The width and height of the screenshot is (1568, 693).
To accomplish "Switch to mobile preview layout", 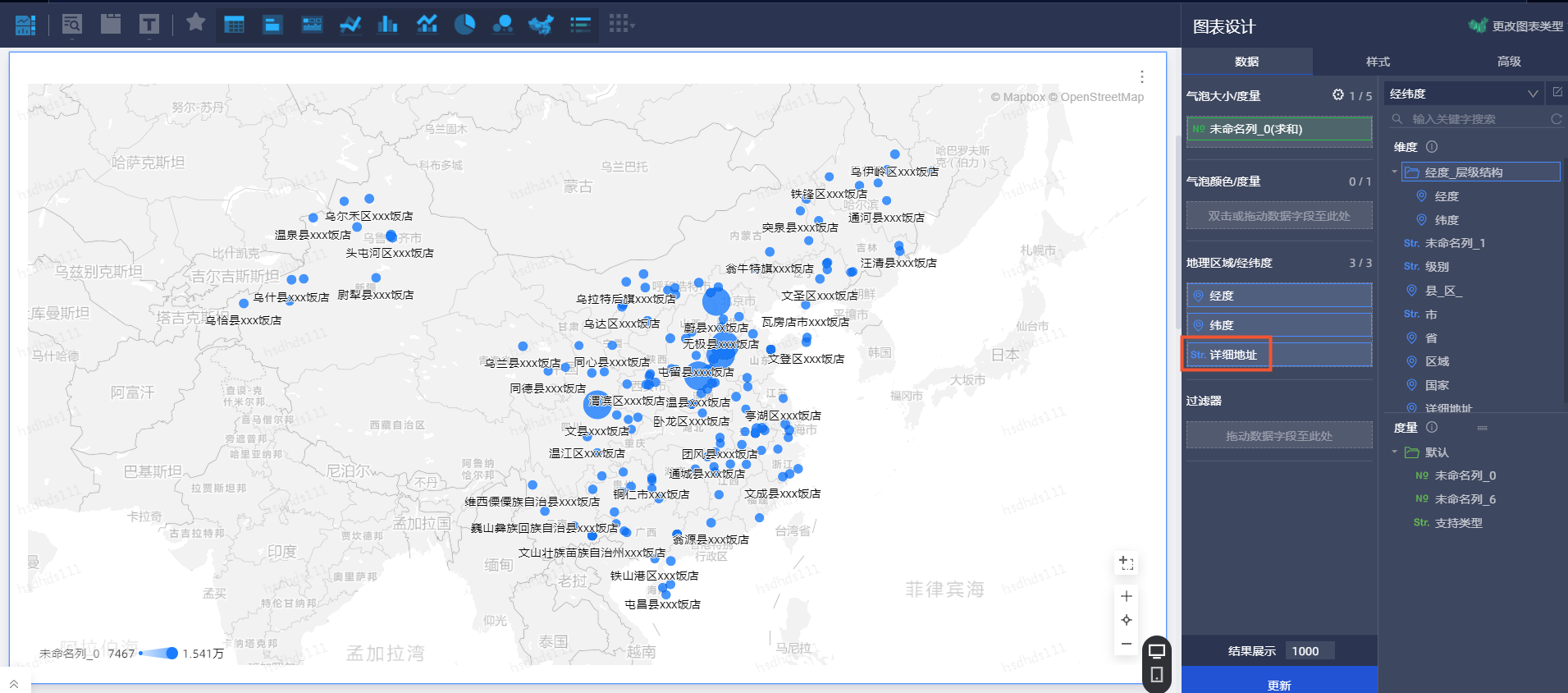I will (x=1157, y=675).
